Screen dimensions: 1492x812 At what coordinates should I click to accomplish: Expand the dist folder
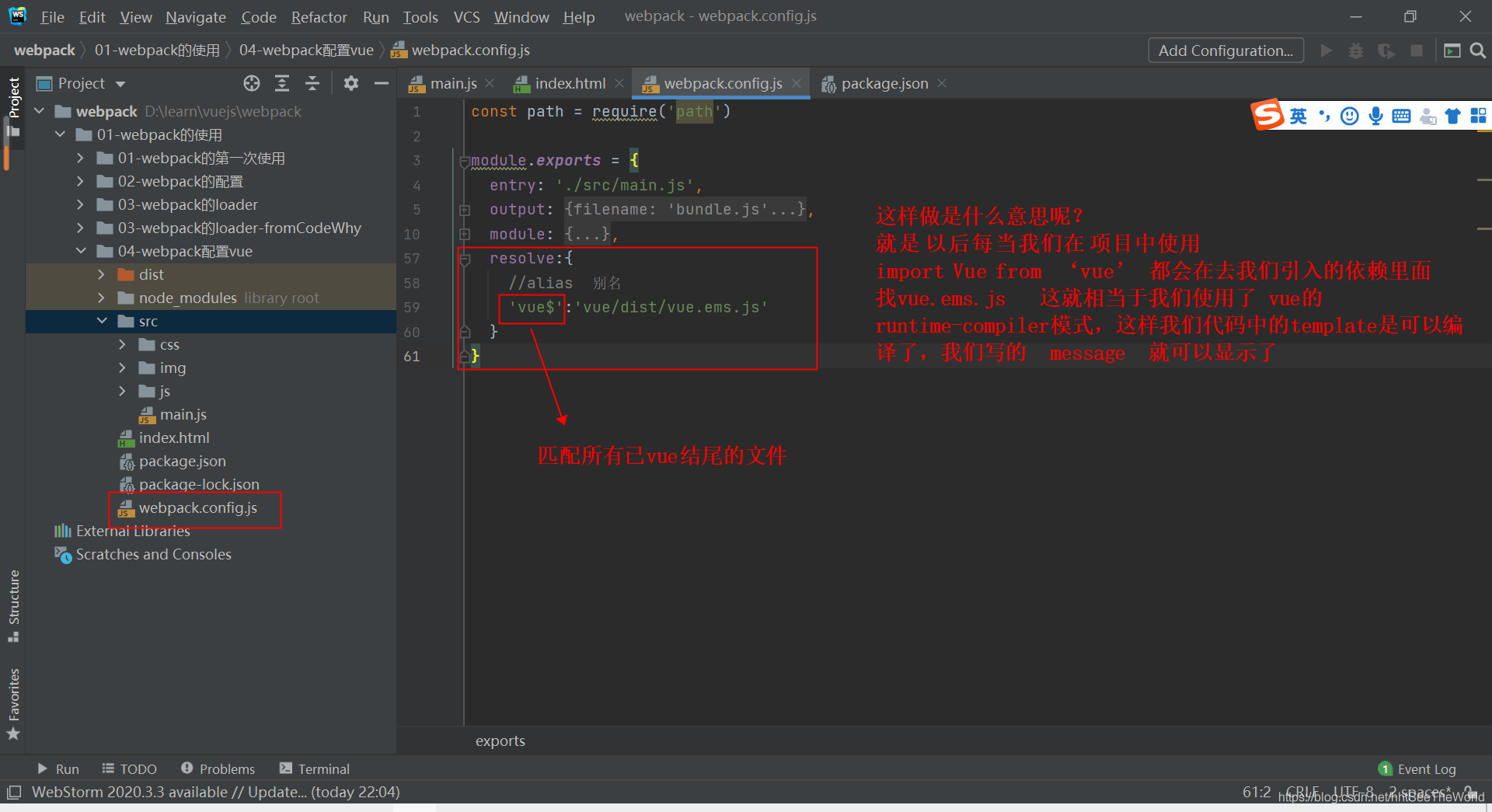[101, 274]
